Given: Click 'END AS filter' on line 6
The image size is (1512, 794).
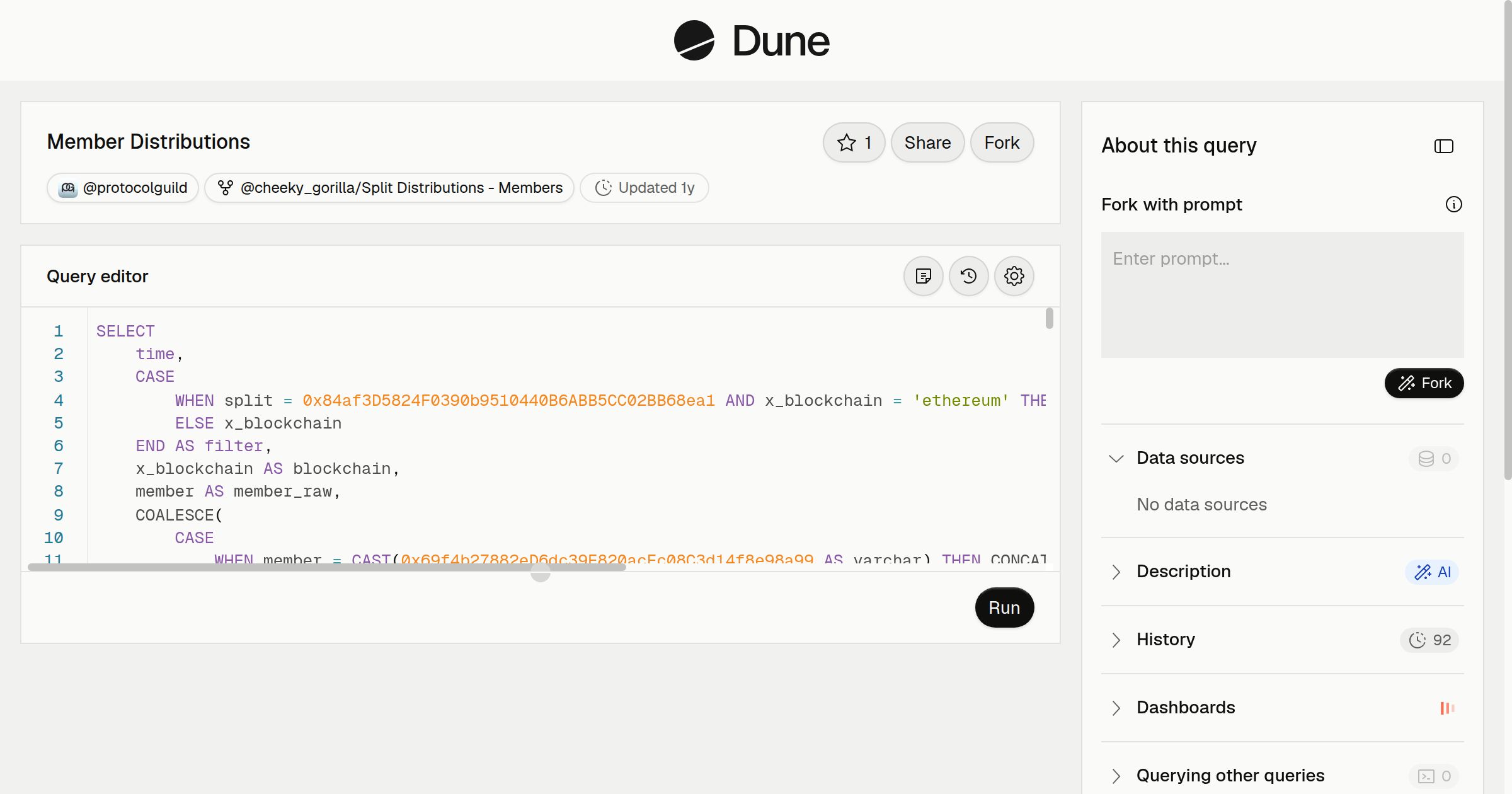Looking at the screenshot, I should [199, 446].
